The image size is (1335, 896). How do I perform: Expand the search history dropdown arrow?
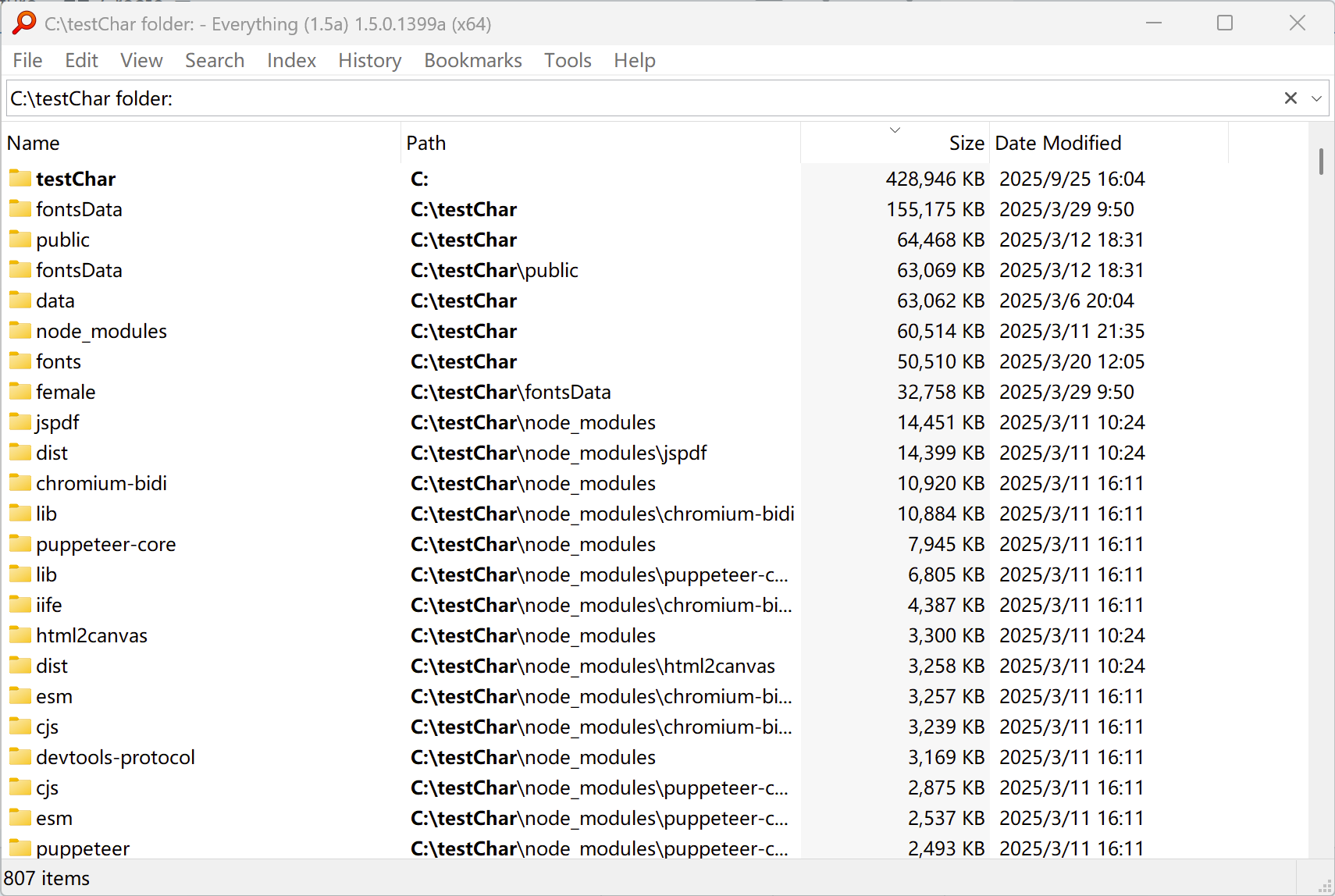coord(1316,98)
